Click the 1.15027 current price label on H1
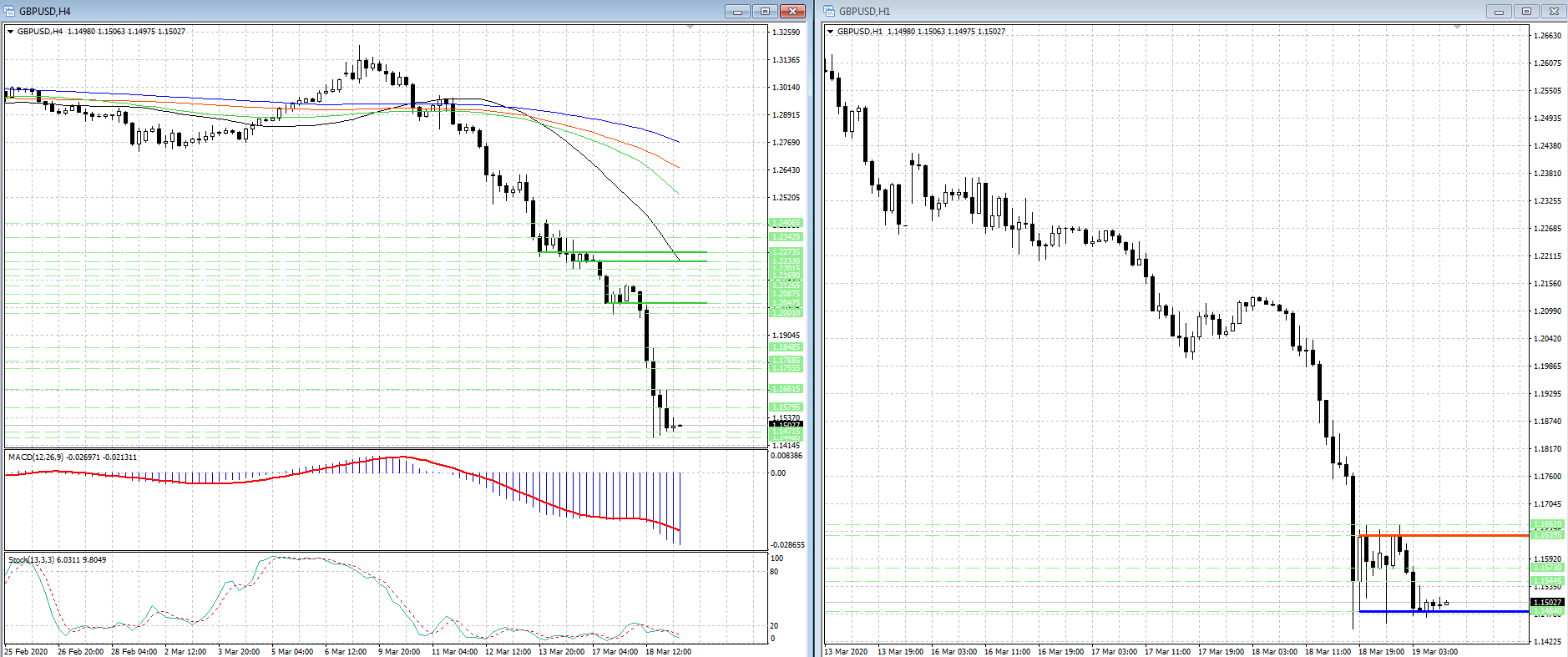The image size is (1568, 657). [x=1547, y=602]
